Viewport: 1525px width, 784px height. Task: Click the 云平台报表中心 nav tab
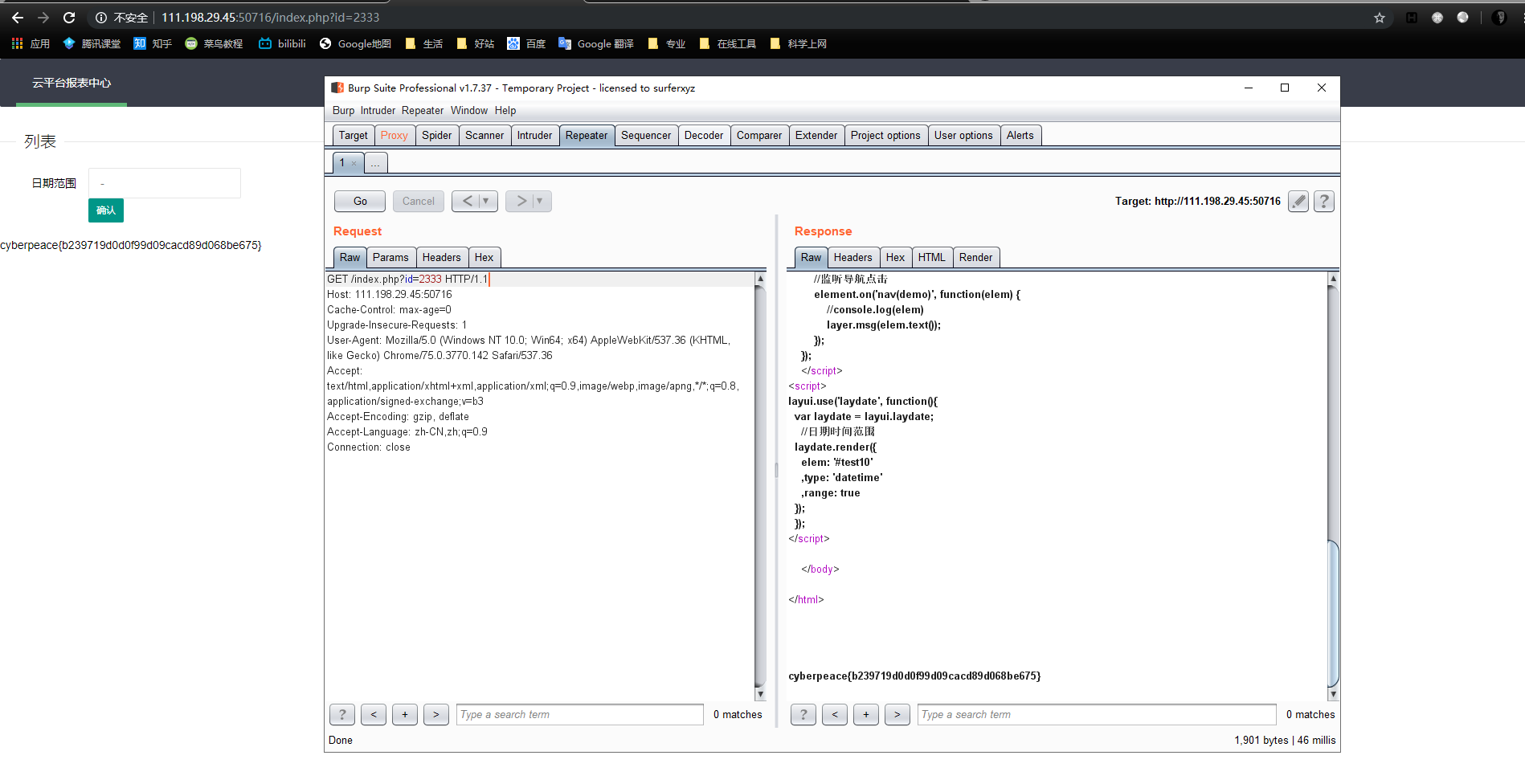72,83
